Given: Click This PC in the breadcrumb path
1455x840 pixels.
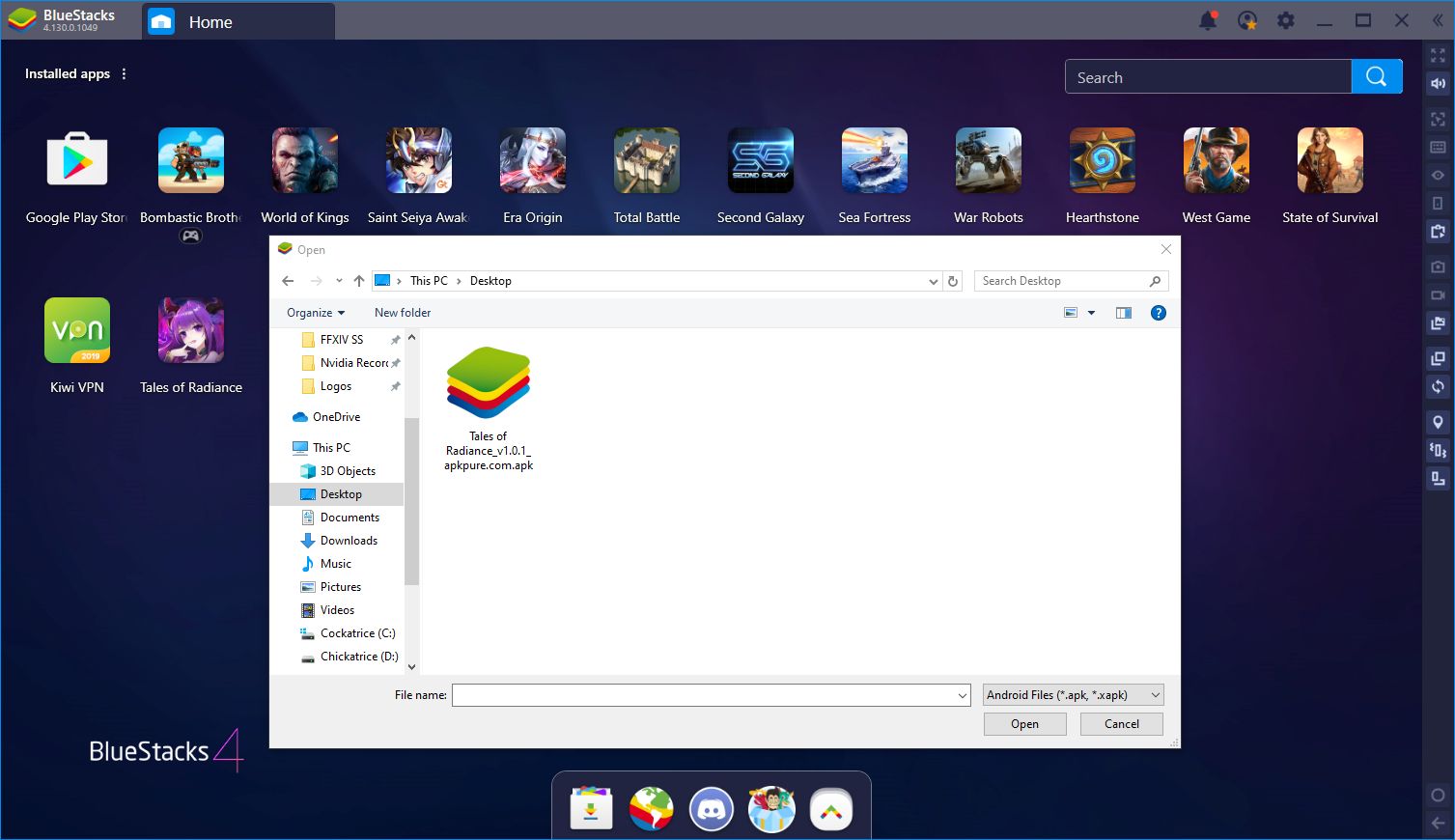Looking at the screenshot, I should tap(429, 281).
